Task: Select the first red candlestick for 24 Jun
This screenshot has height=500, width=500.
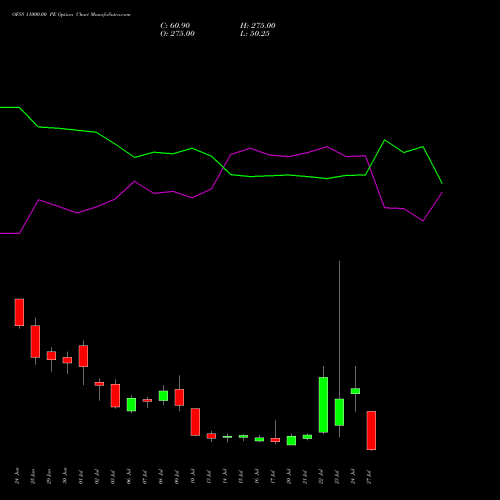Action: [19, 312]
